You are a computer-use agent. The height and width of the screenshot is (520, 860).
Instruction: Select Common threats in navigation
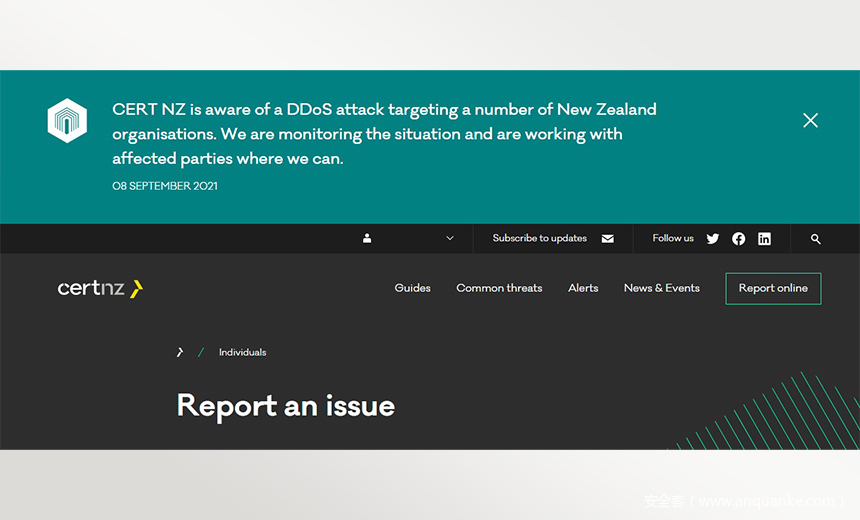(x=499, y=288)
